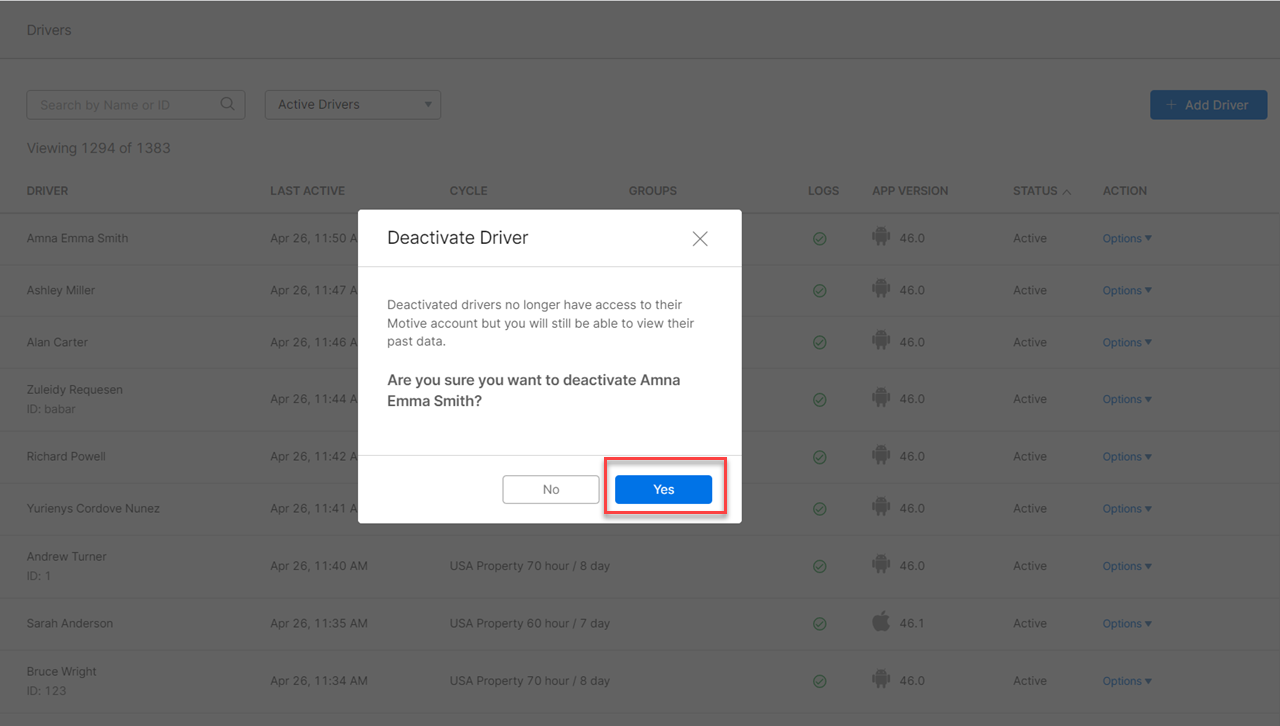Click the Add Driver button
Screen dimensions: 1280x726
(1209, 105)
